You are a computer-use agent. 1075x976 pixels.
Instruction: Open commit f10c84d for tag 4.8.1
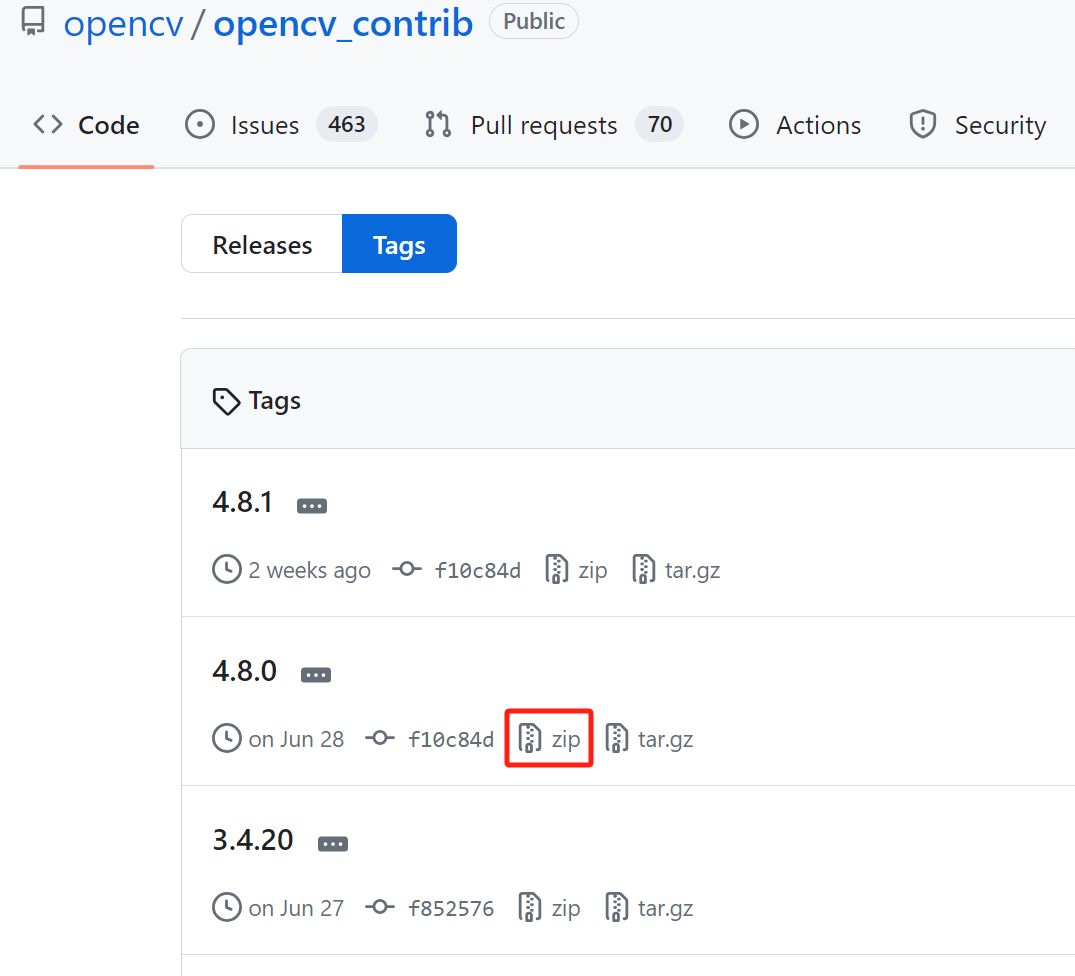[478, 570]
